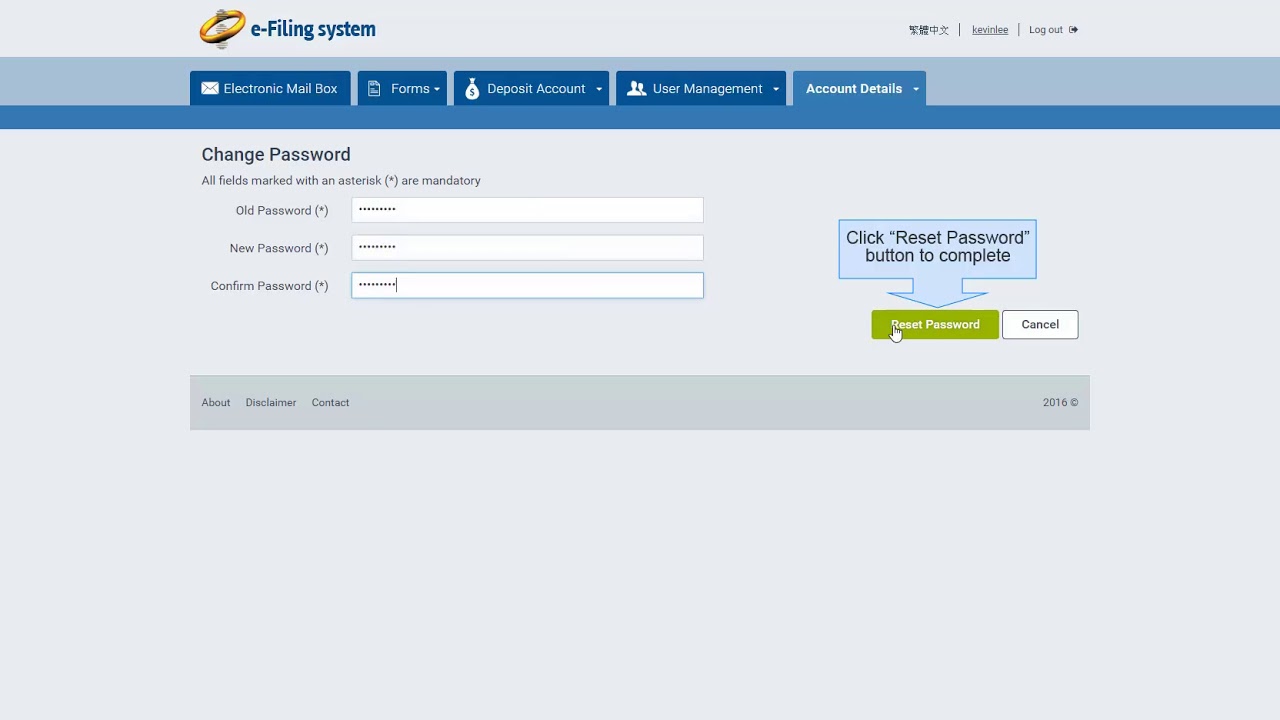Click the users icon on User Management
Image resolution: width=1280 pixels, height=720 pixels.
click(636, 88)
